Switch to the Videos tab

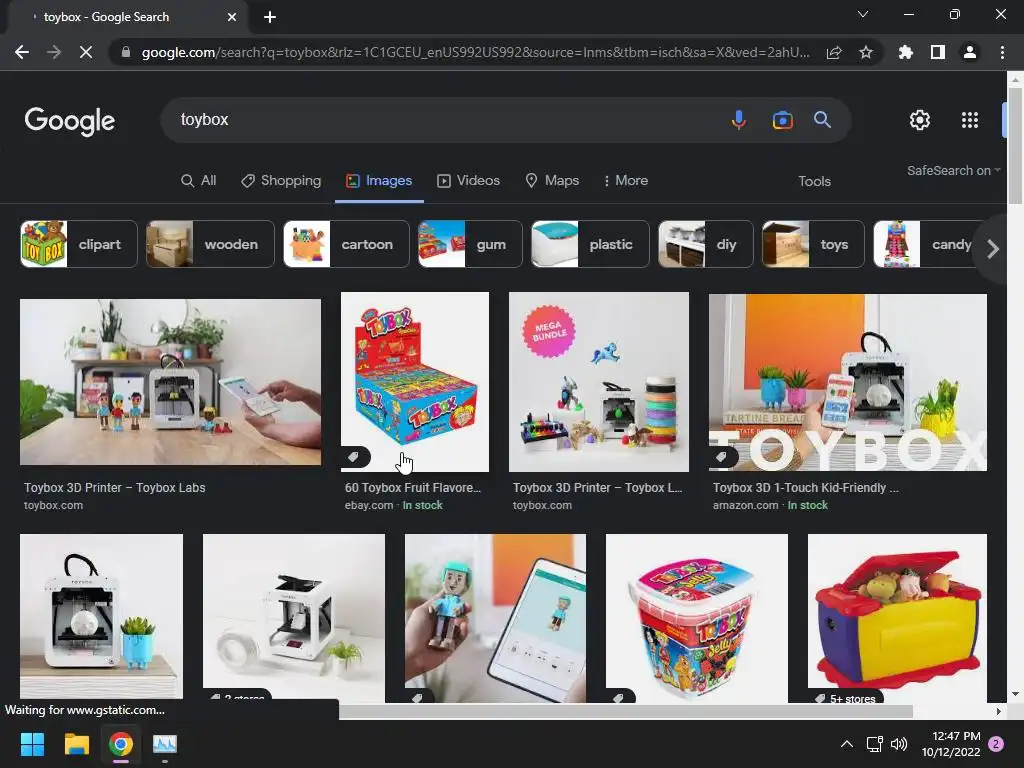point(468,181)
